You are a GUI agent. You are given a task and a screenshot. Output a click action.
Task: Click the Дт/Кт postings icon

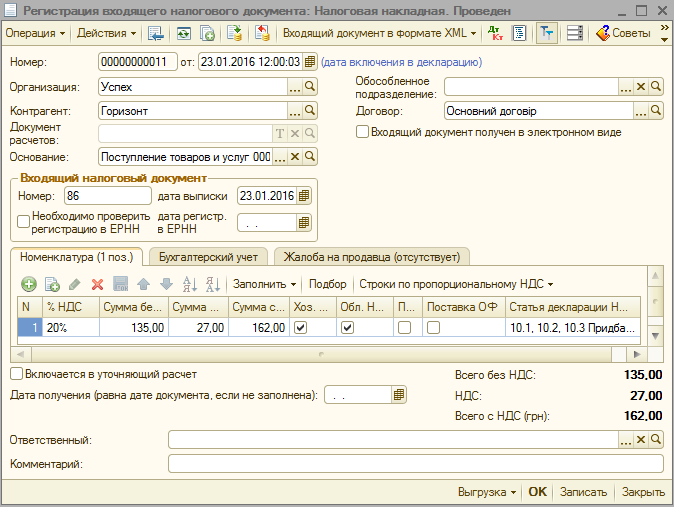click(x=495, y=33)
